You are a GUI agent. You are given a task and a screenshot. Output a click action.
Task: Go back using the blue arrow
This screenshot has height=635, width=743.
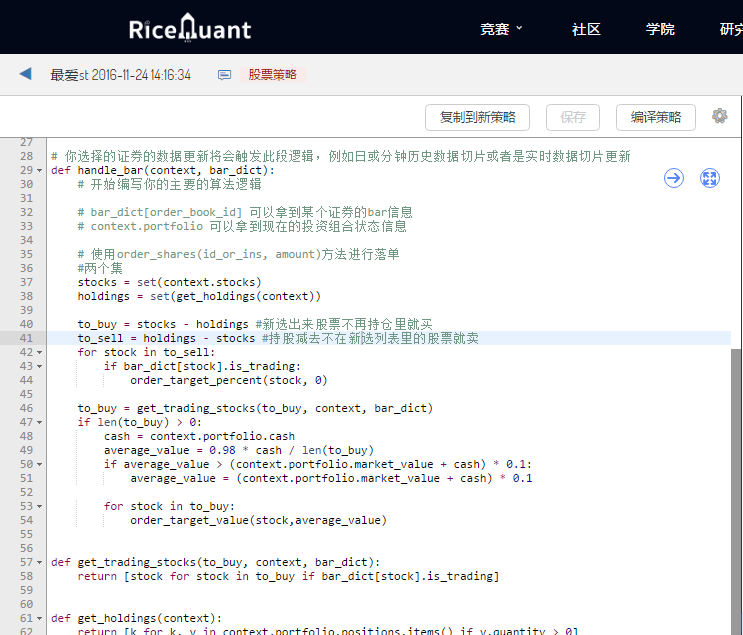[26, 74]
